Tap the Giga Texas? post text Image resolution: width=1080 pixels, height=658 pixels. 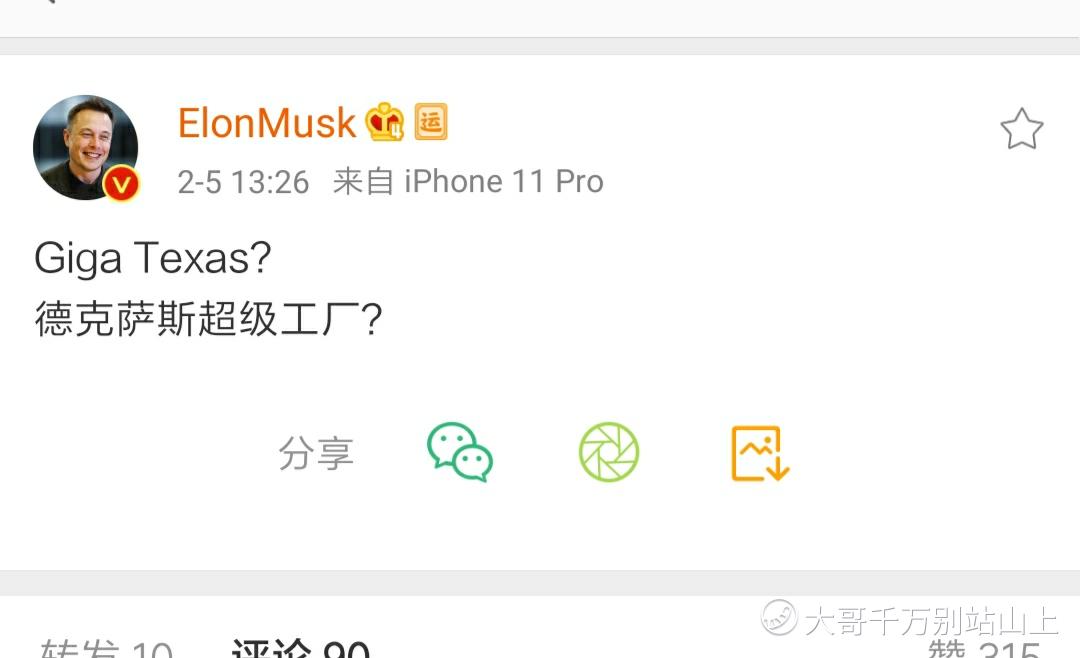click(153, 258)
